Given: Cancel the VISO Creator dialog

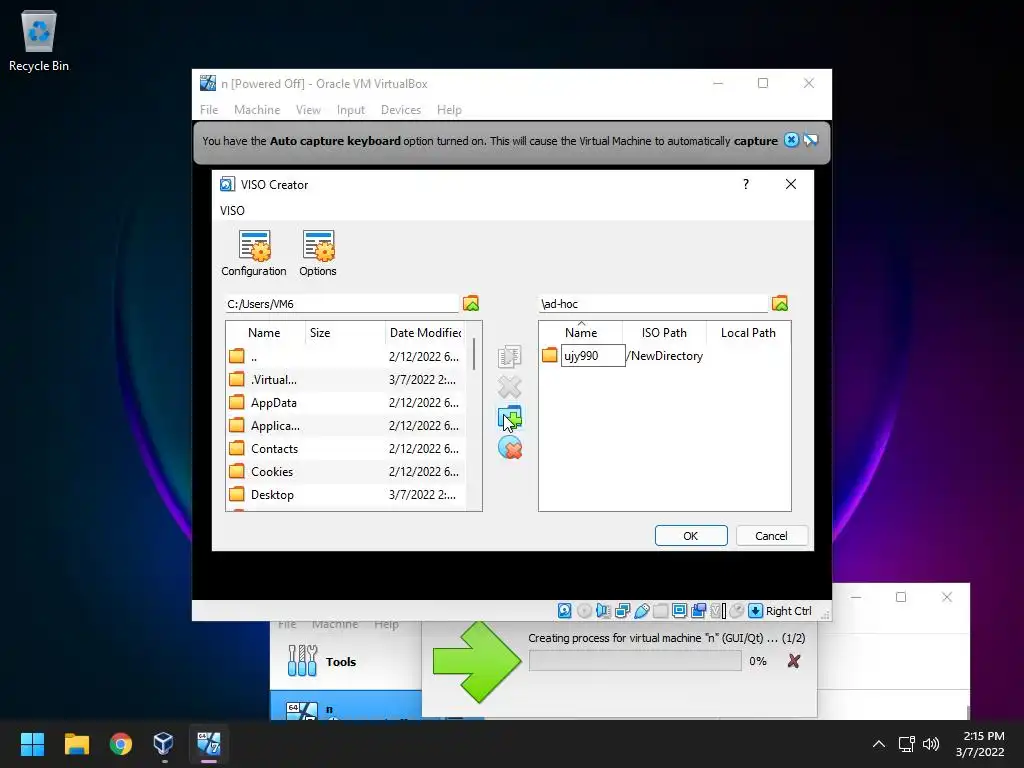Looking at the screenshot, I should tap(771, 536).
